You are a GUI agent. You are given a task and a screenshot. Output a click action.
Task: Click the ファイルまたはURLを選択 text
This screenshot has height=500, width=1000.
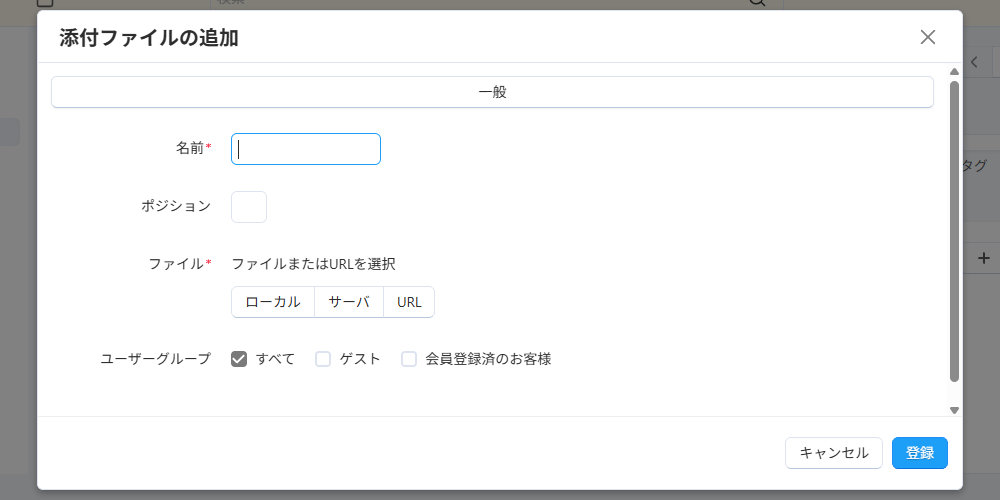point(313,264)
